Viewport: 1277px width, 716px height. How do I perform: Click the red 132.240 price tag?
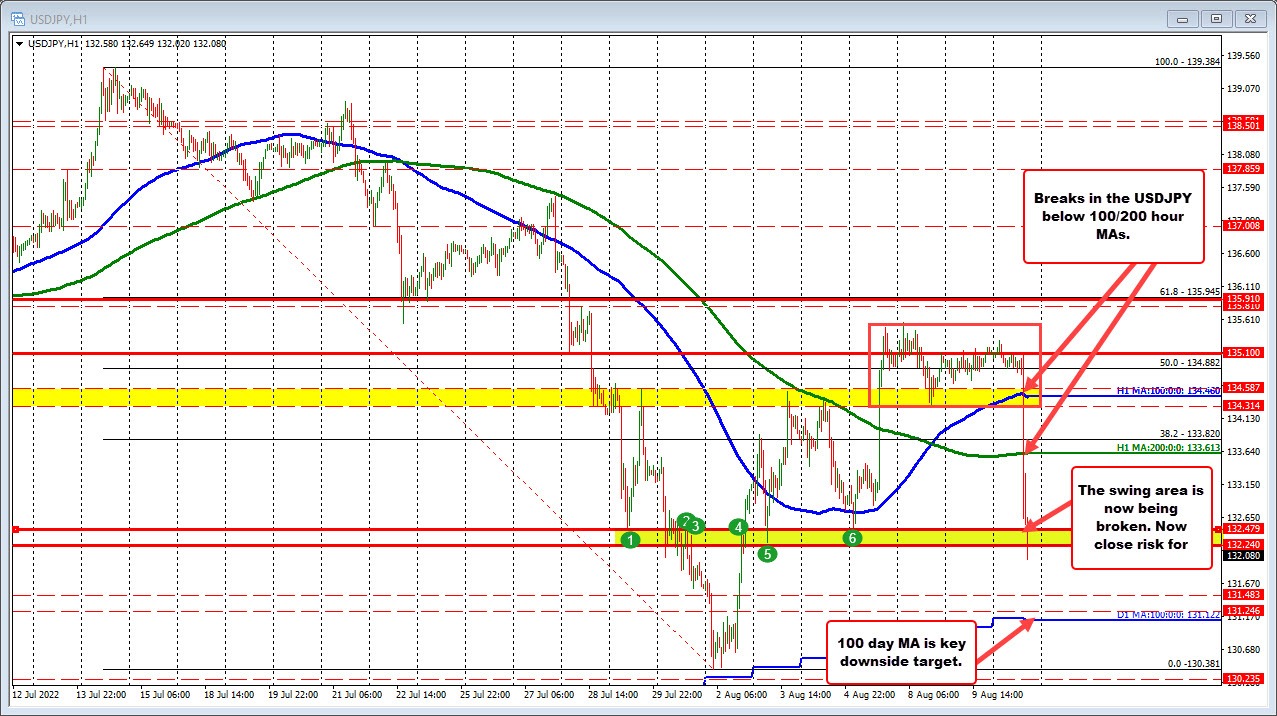point(1242,544)
